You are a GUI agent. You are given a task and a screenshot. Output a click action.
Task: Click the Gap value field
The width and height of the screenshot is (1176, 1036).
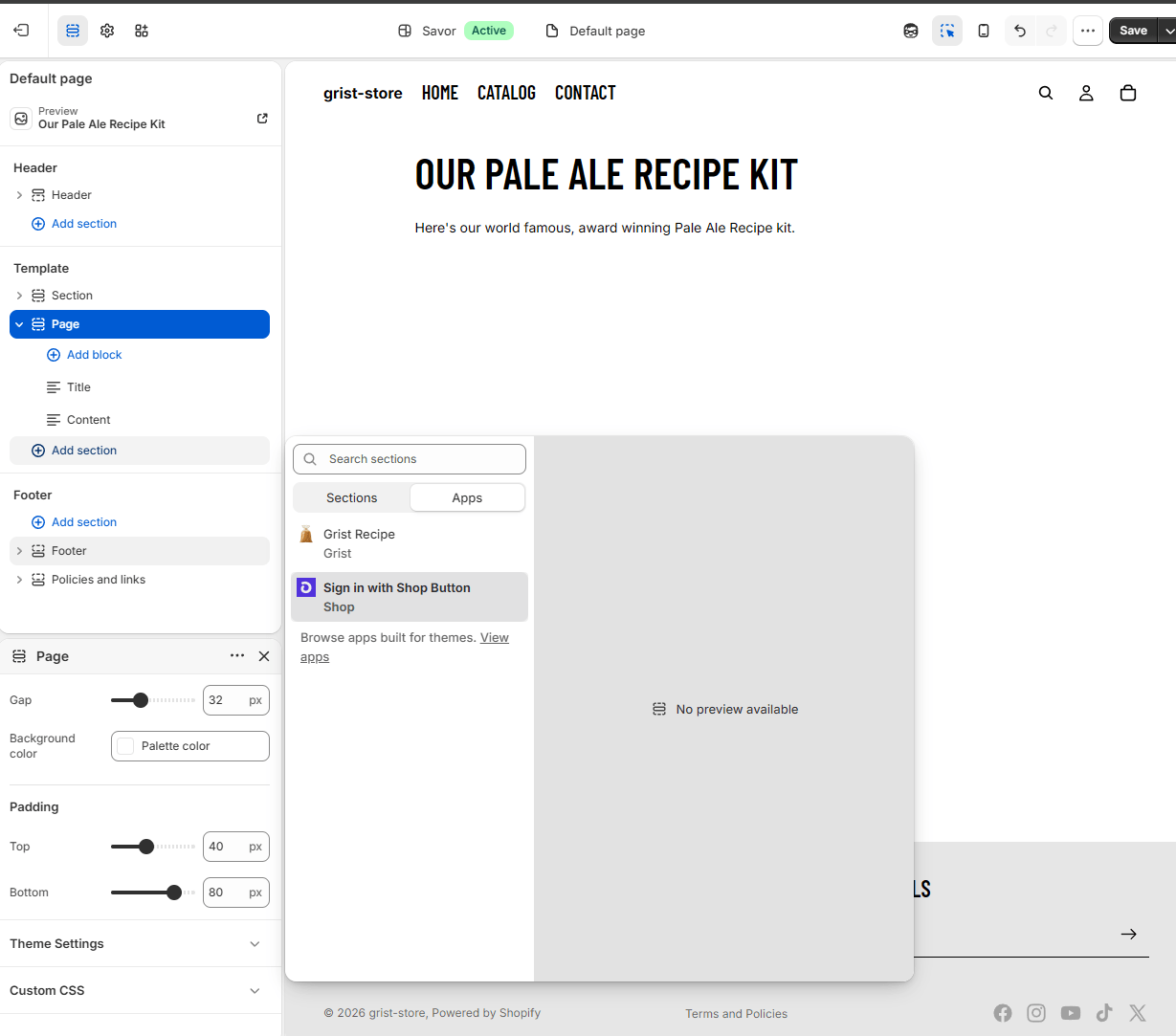236,700
